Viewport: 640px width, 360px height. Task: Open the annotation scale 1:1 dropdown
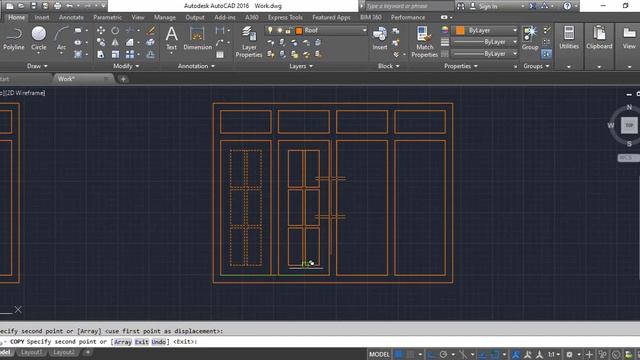553,354
